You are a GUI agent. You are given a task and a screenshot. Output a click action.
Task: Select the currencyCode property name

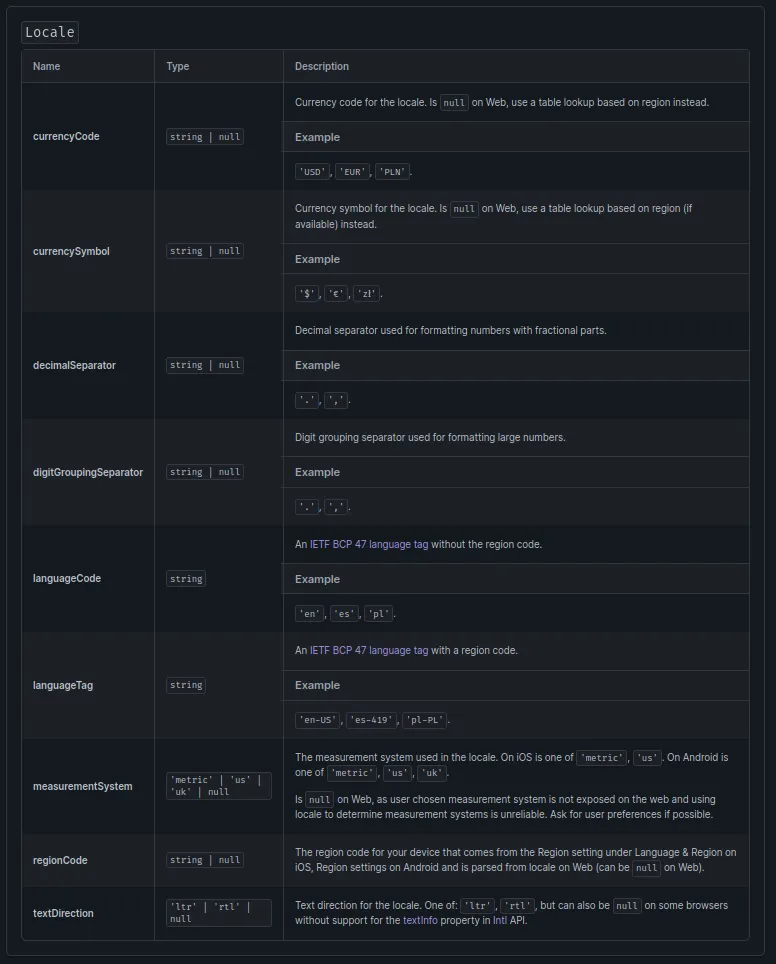pyautogui.click(x=66, y=136)
